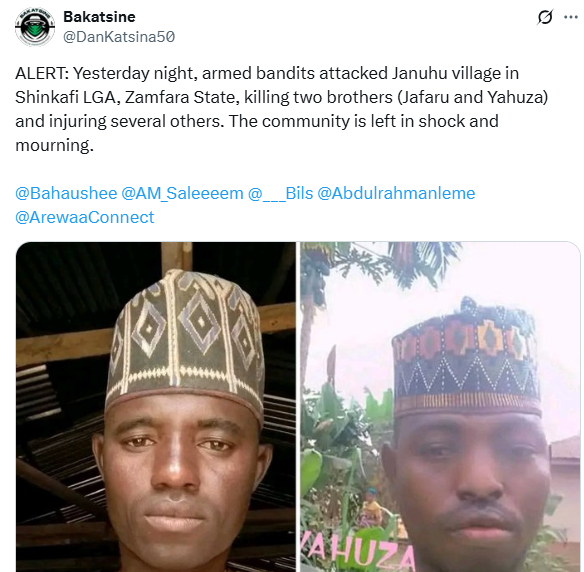Click the Grok explain-post icon
The height and width of the screenshot is (572, 584).
click(x=545, y=17)
